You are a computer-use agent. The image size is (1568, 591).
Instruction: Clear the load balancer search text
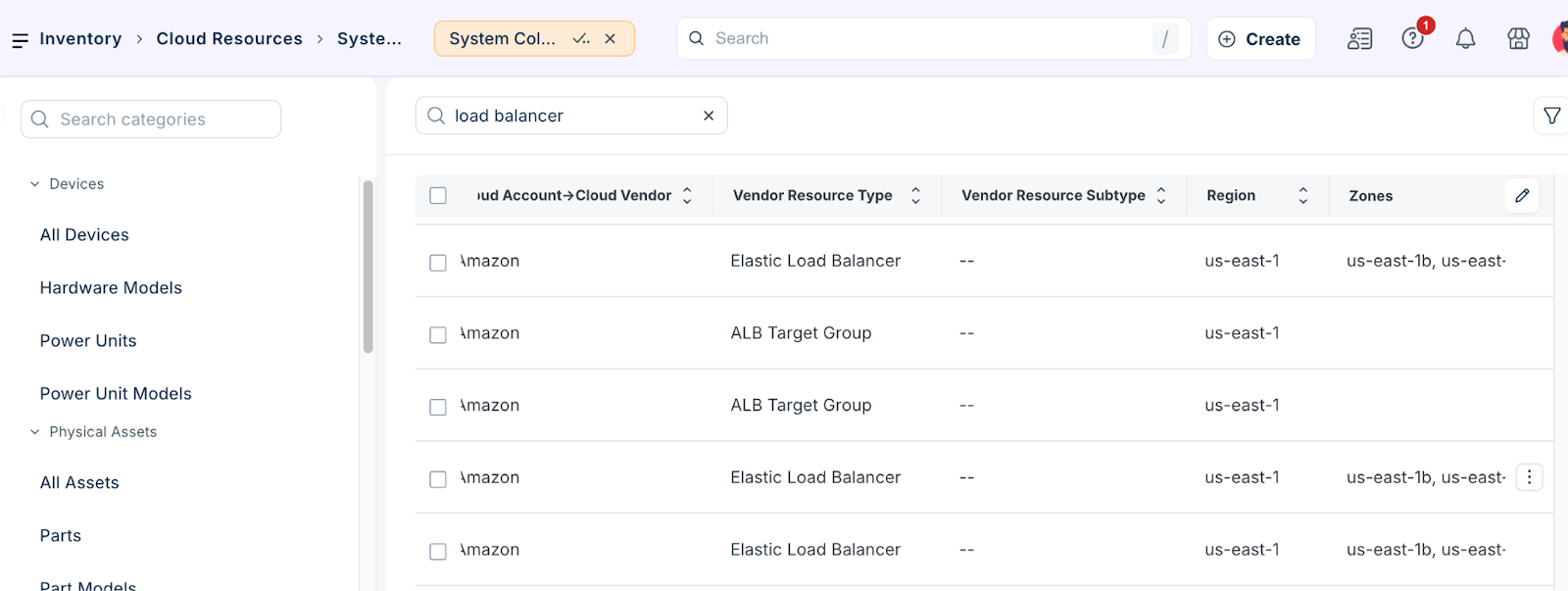(x=709, y=116)
